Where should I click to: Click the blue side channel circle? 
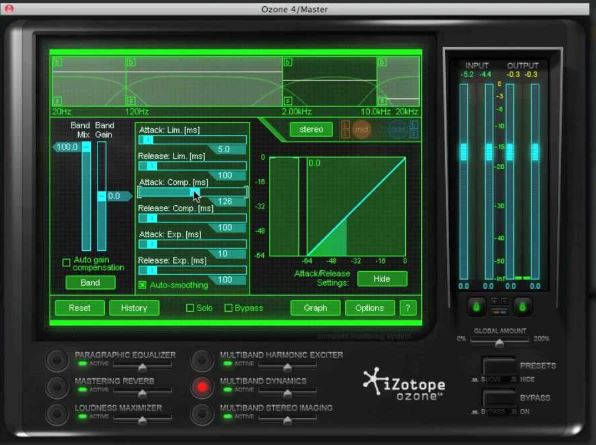398,130
